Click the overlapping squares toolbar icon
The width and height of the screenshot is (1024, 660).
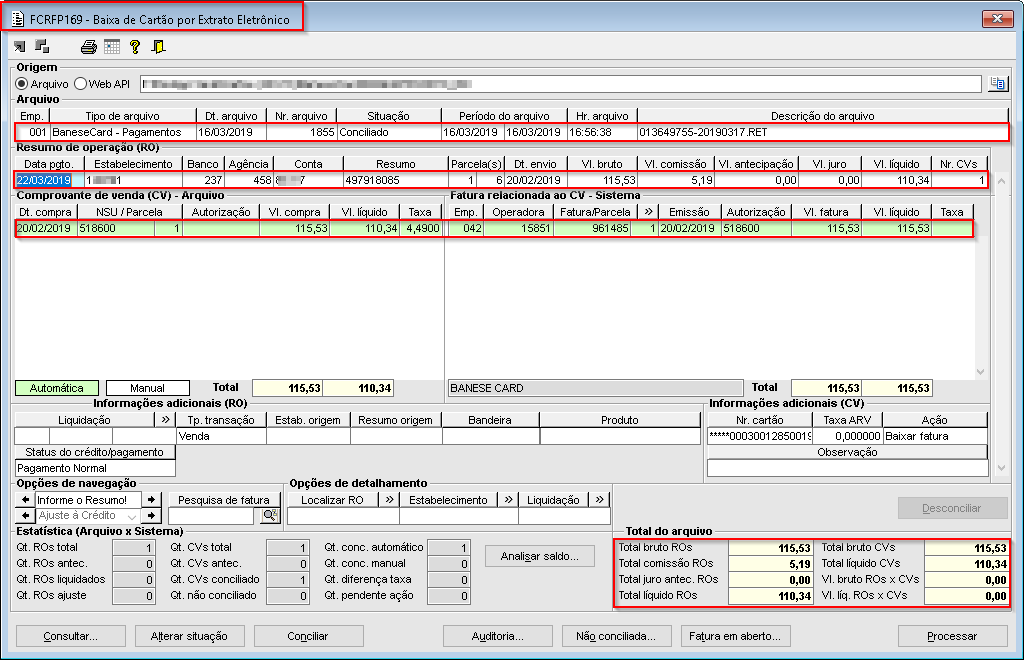click(42, 46)
